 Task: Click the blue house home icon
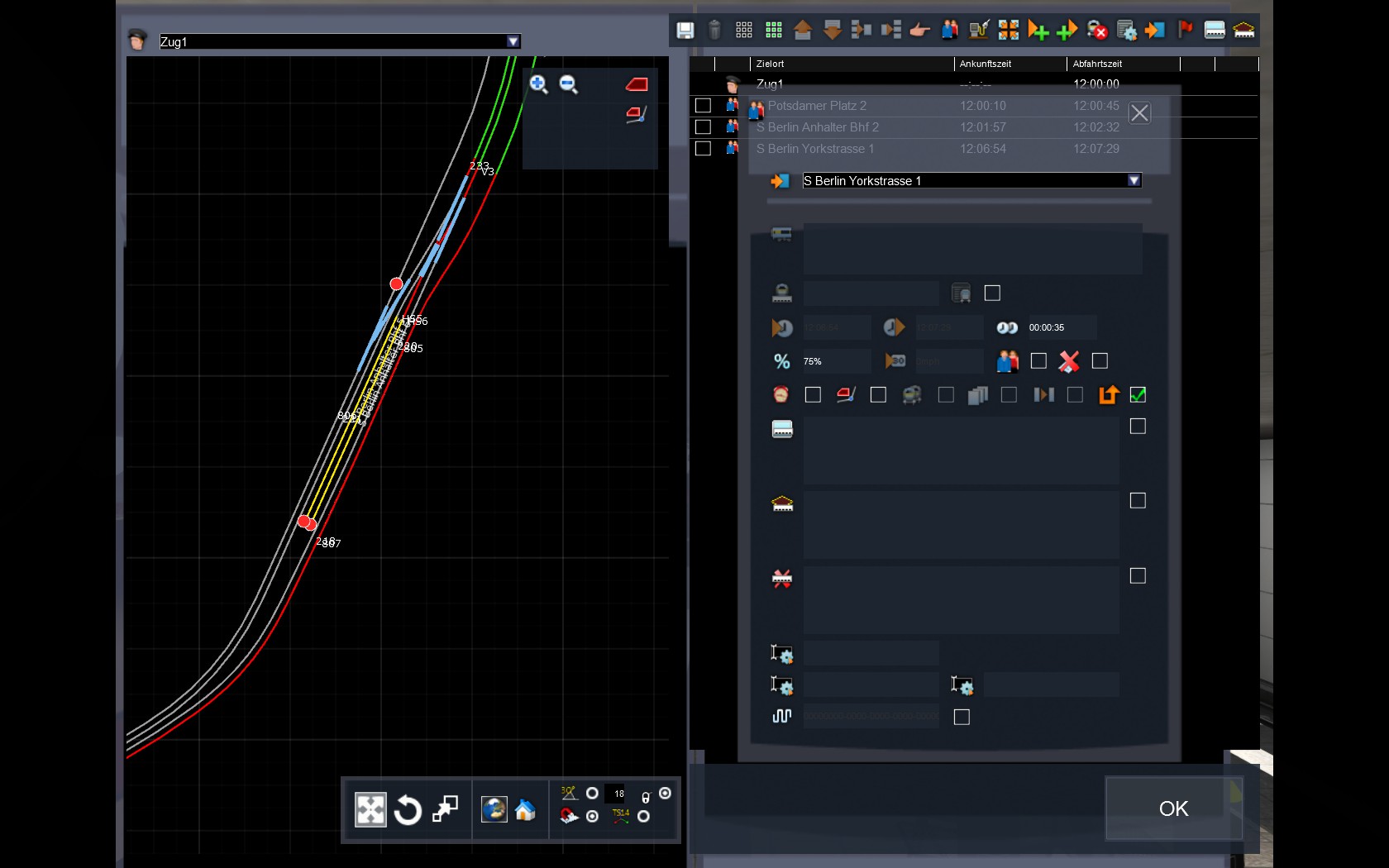point(525,809)
